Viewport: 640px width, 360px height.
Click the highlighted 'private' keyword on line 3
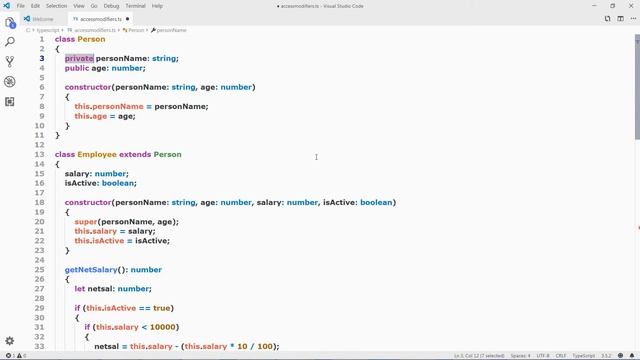79,58
